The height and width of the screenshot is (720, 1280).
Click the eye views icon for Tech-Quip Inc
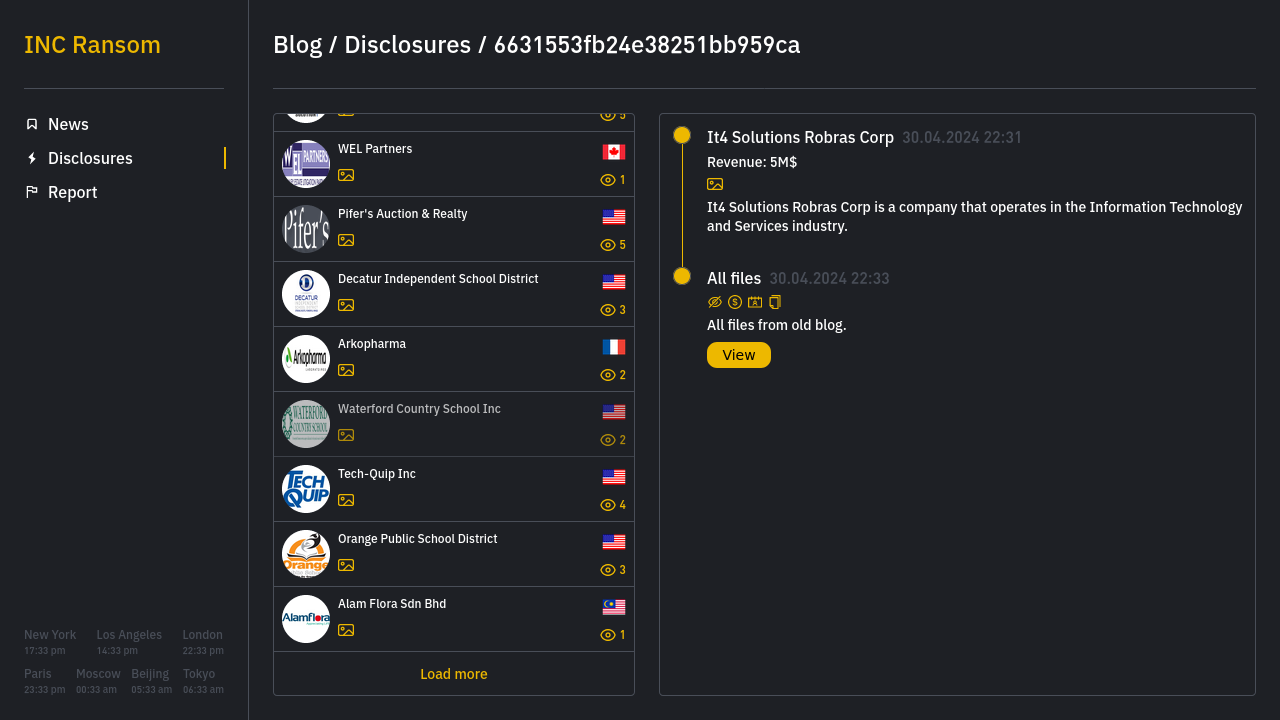click(x=607, y=505)
